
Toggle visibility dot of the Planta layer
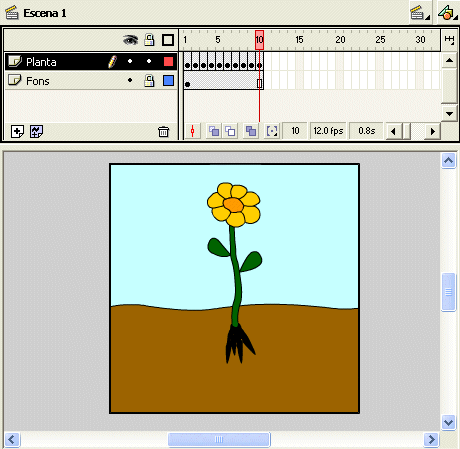pyautogui.click(x=130, y=61)
